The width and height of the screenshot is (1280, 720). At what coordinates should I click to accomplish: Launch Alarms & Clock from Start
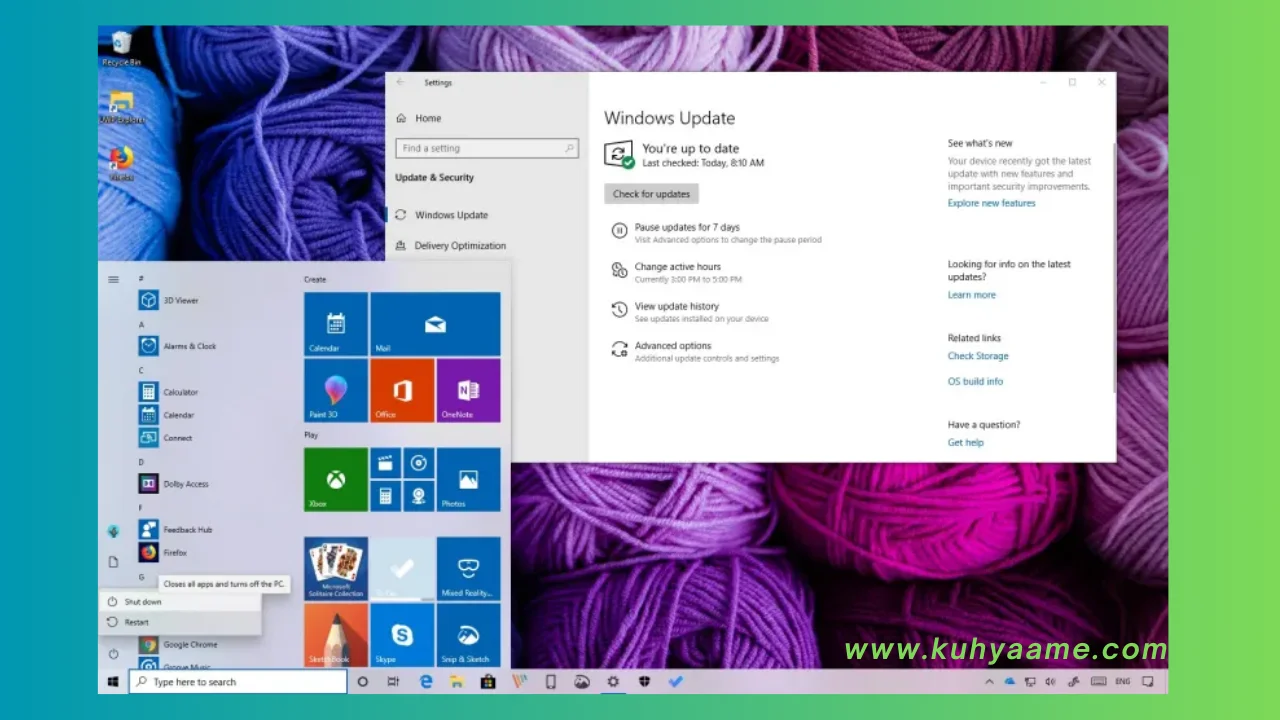pos(177,346)
